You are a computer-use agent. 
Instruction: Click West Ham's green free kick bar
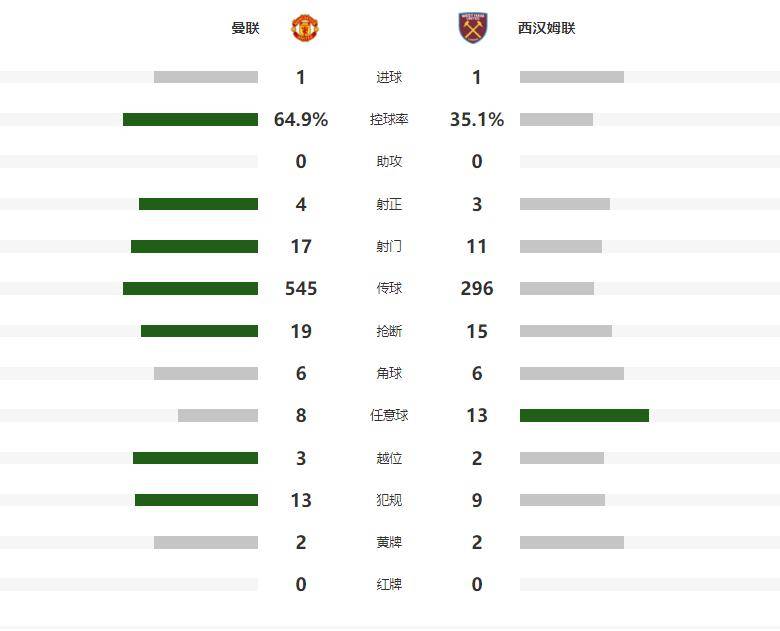coord(584,416)
